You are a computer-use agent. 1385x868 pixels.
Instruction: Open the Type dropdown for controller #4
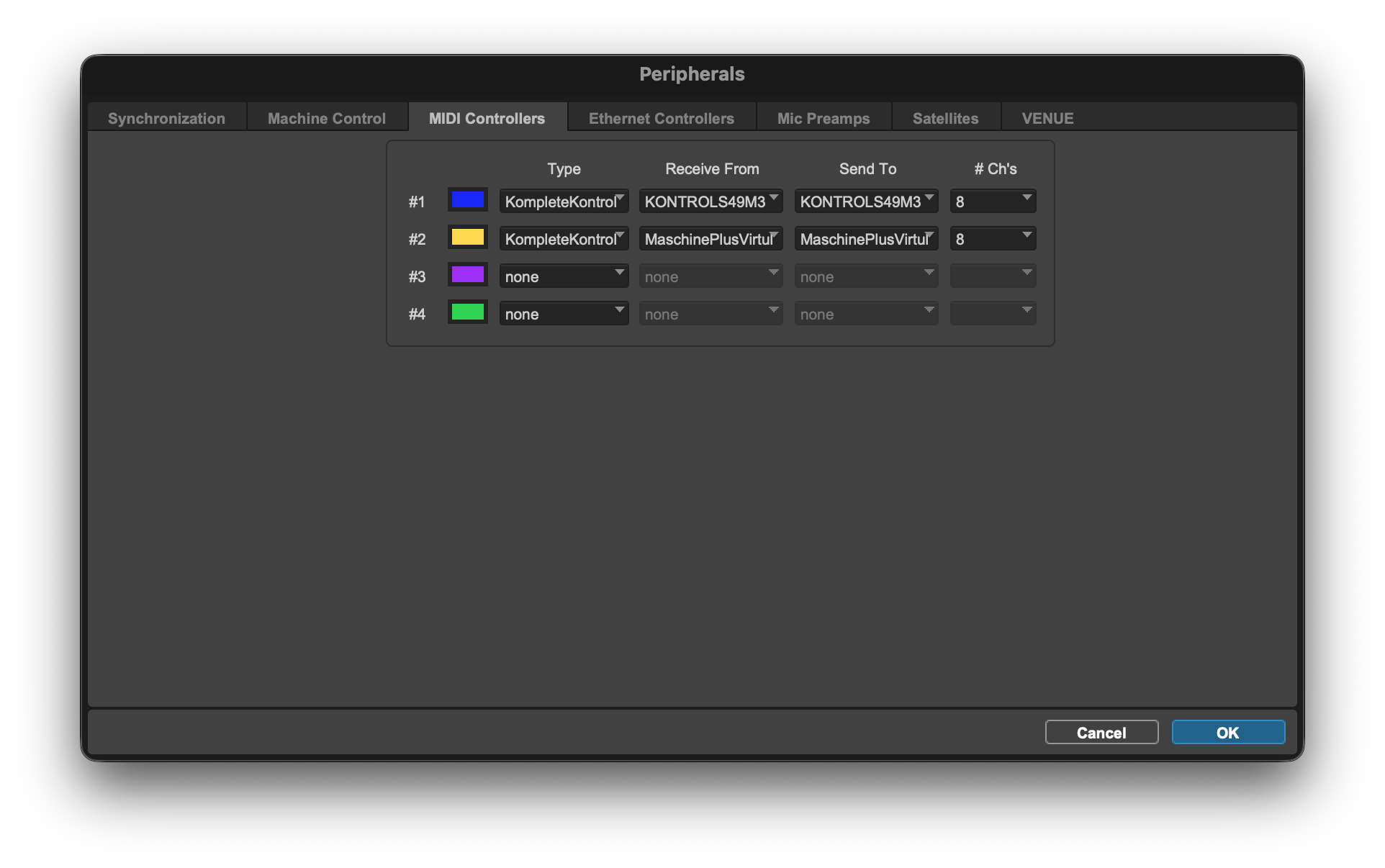(564, 314)
